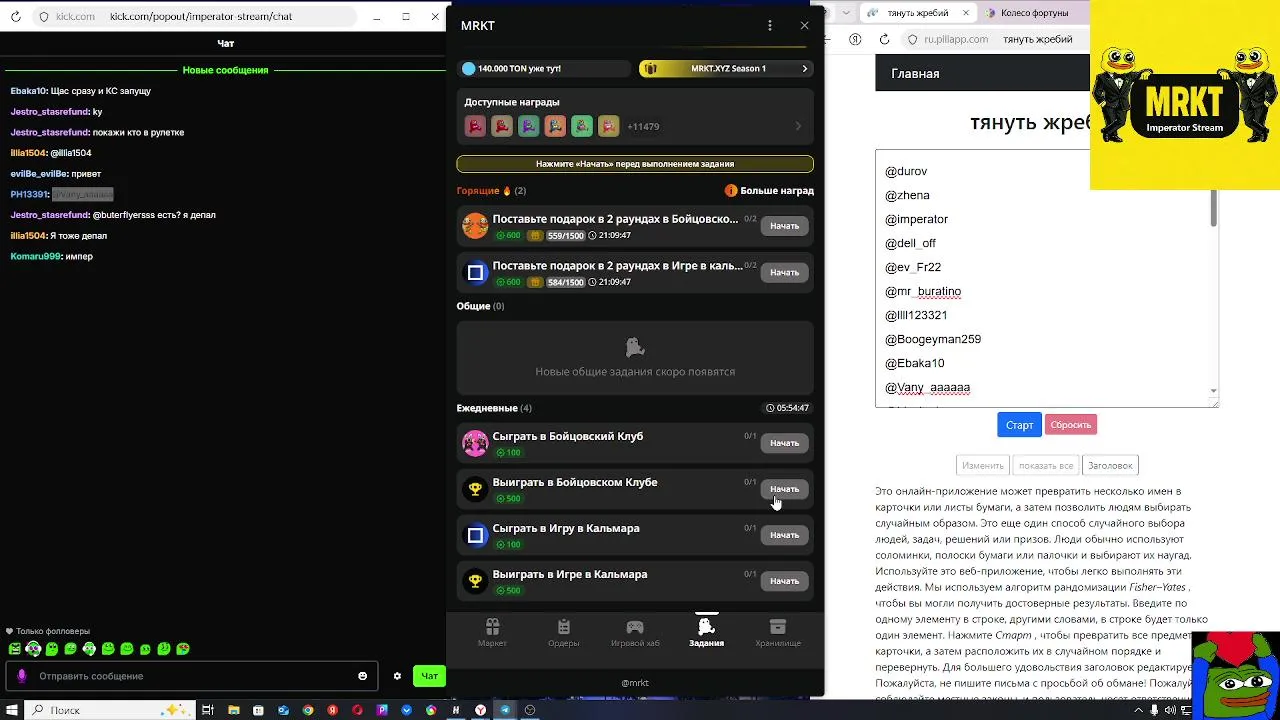Screen dimensions: 1280x720
Task: Click Windows taskbar search box Поиск
Action: (x=110, y=710)
